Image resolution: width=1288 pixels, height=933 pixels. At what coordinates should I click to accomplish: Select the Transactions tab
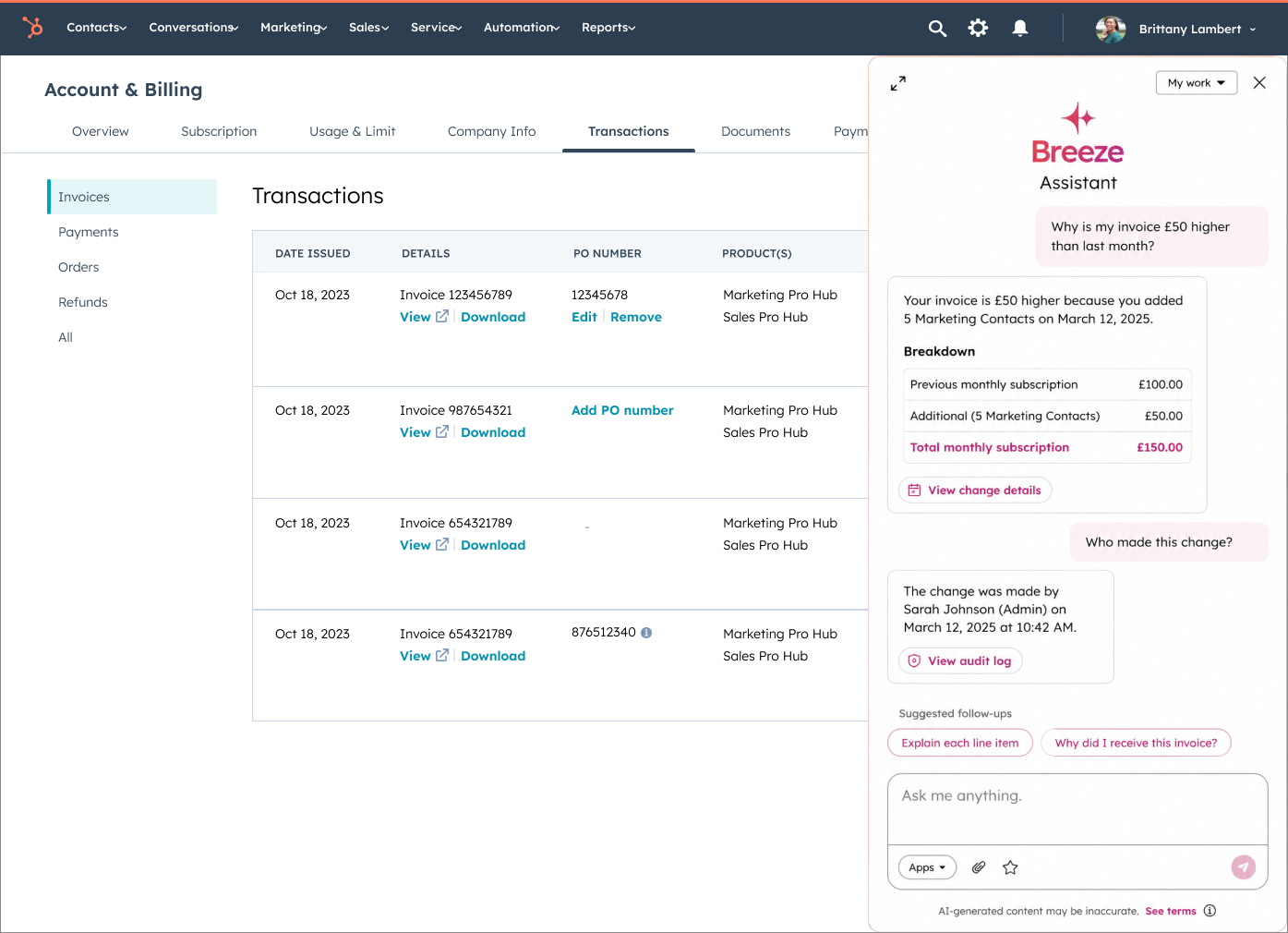[629, 131]
